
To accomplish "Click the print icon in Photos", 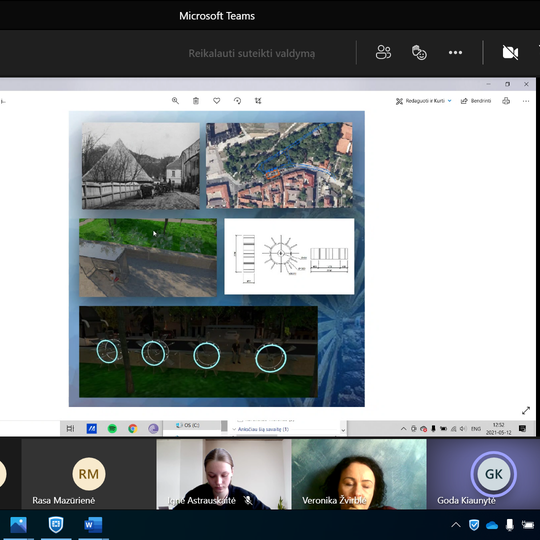I will coord(506,101).
